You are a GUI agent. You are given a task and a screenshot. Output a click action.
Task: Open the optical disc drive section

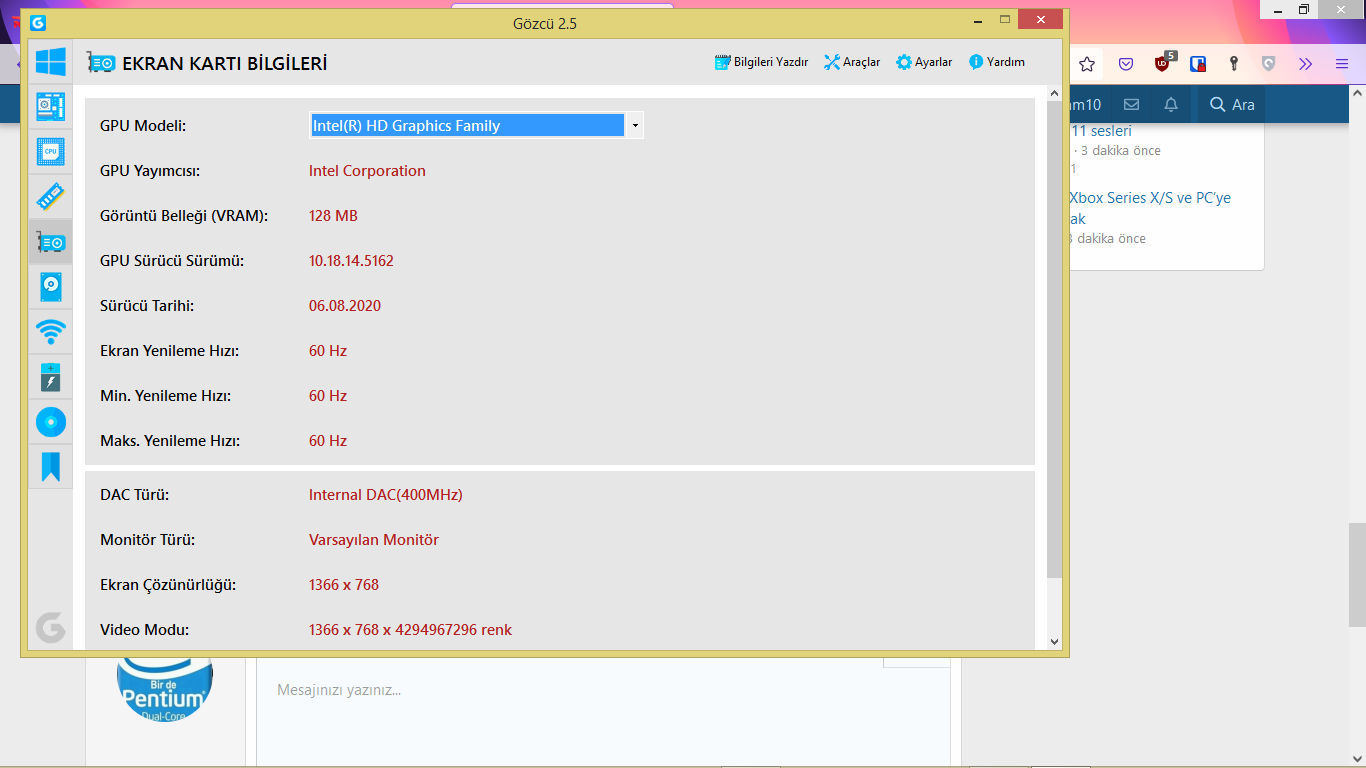pos(50,422)
